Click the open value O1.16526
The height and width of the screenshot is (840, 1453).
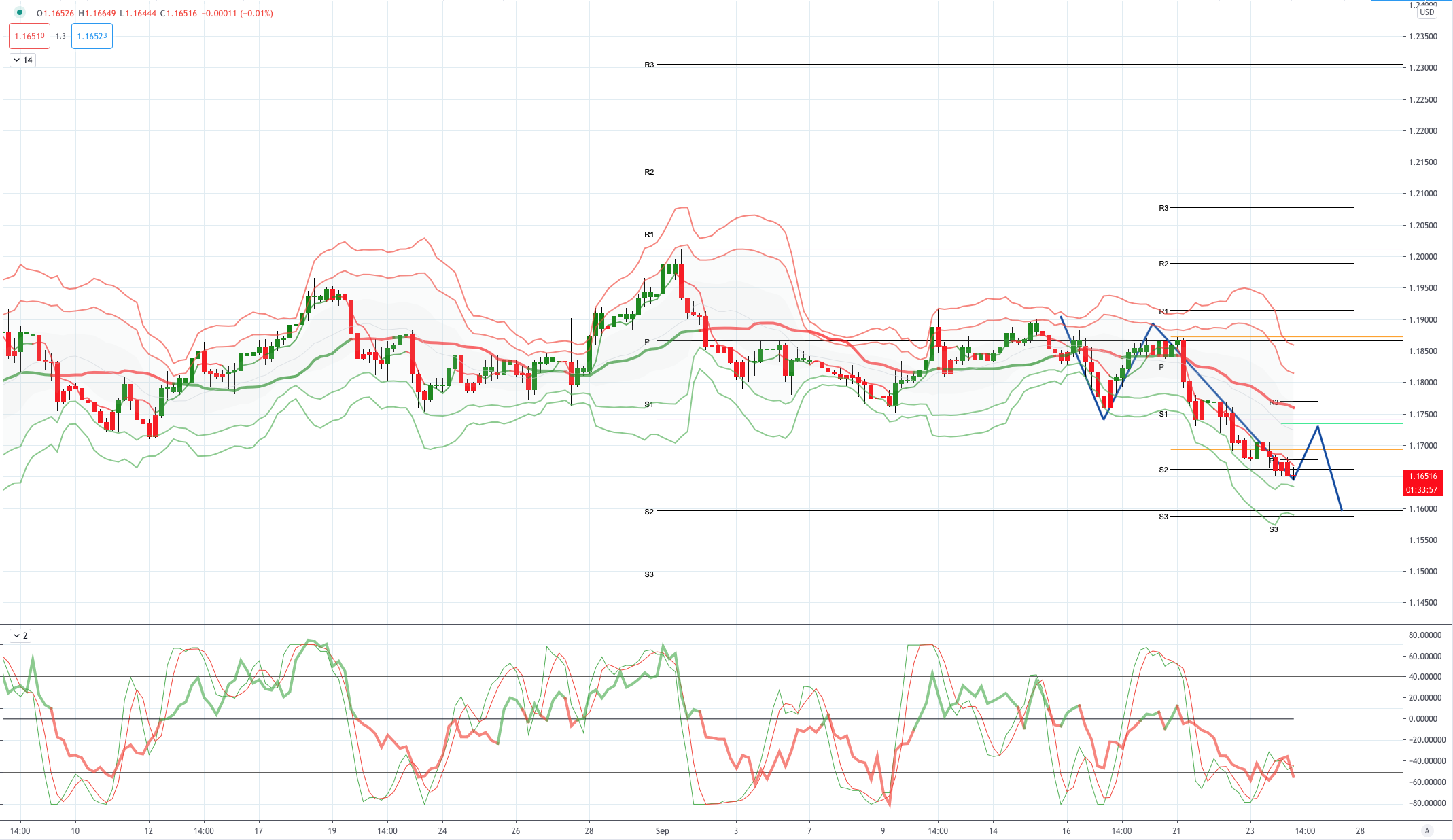(x=56, y=13)
